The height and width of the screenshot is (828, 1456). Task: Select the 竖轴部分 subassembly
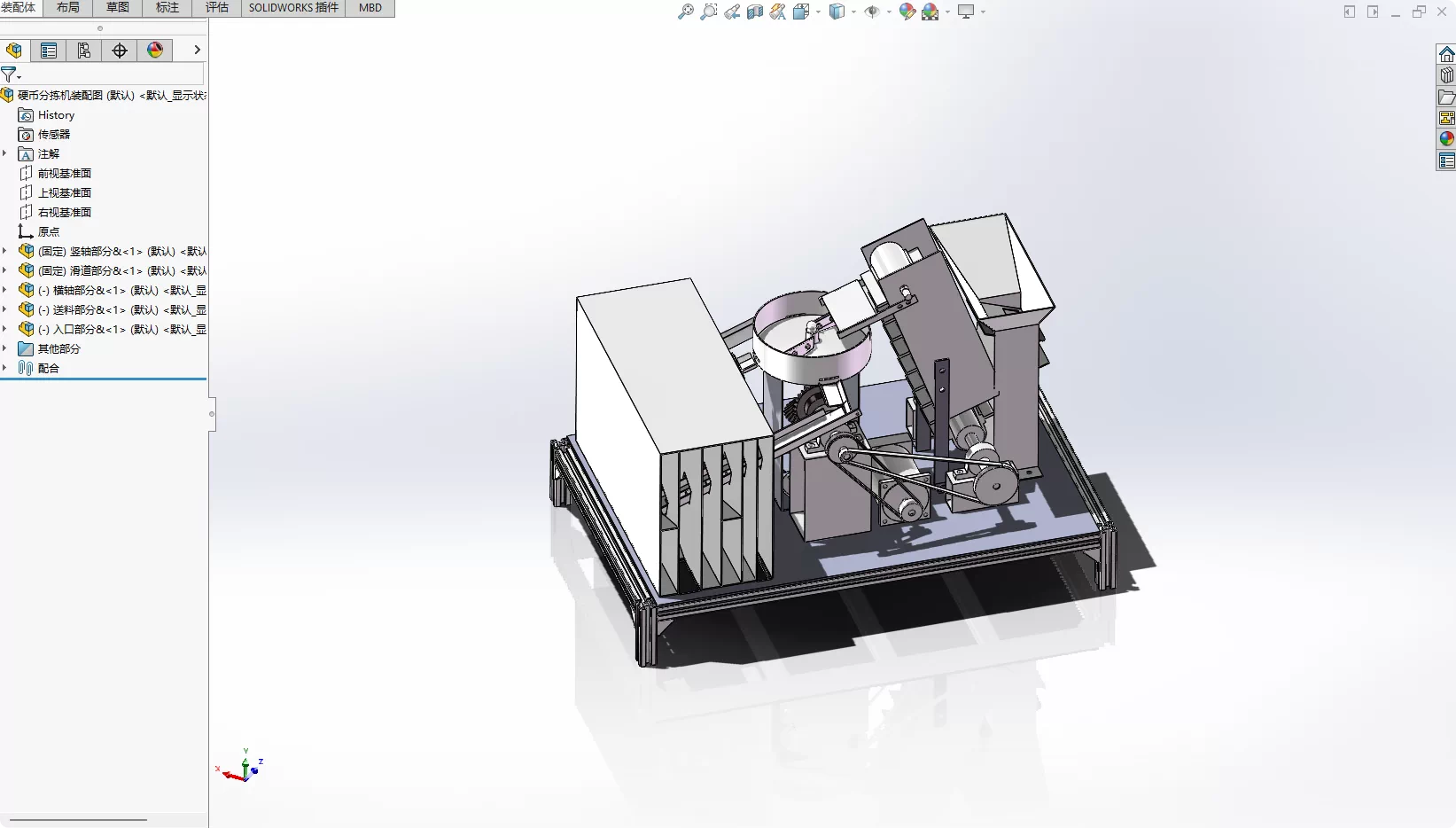pyautogui.click(x=113, y=252)
